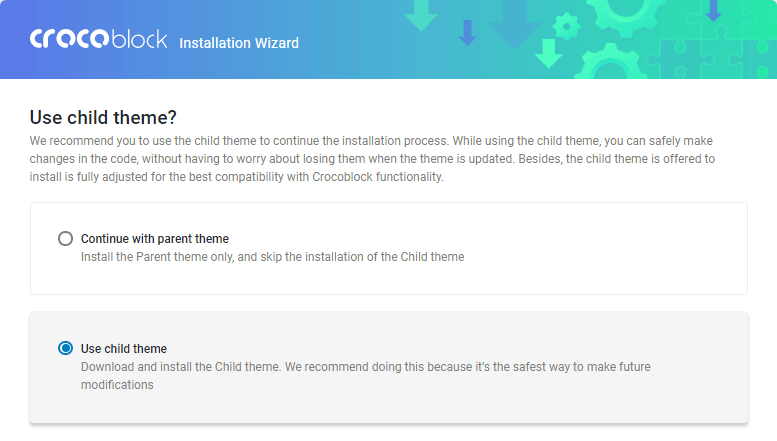Screen dimensions: 777x441
Task: Click the blue down arrow at header's top-right
Action: 714,11
